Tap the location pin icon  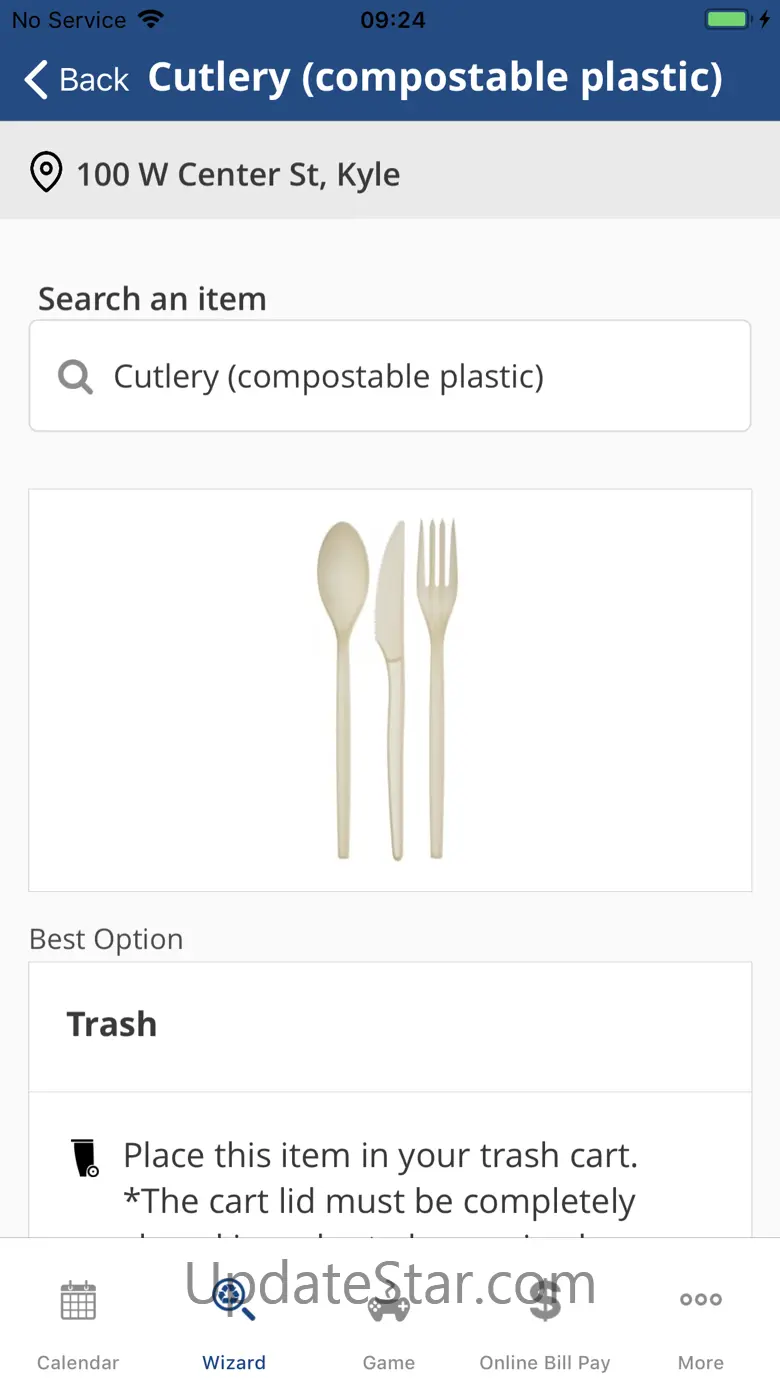[x=46, y=173]
